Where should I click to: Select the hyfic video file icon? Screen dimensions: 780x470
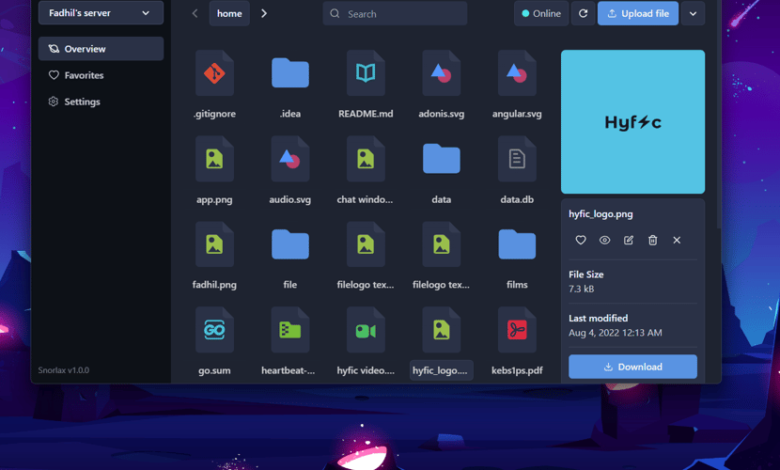(x=366, y=330)
